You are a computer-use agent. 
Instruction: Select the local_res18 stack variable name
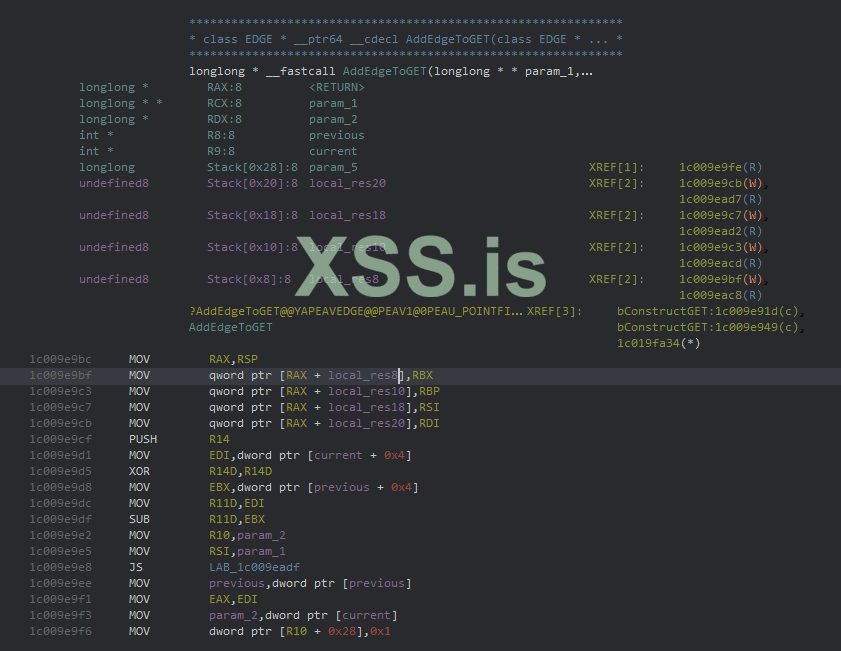click(347, 216)
